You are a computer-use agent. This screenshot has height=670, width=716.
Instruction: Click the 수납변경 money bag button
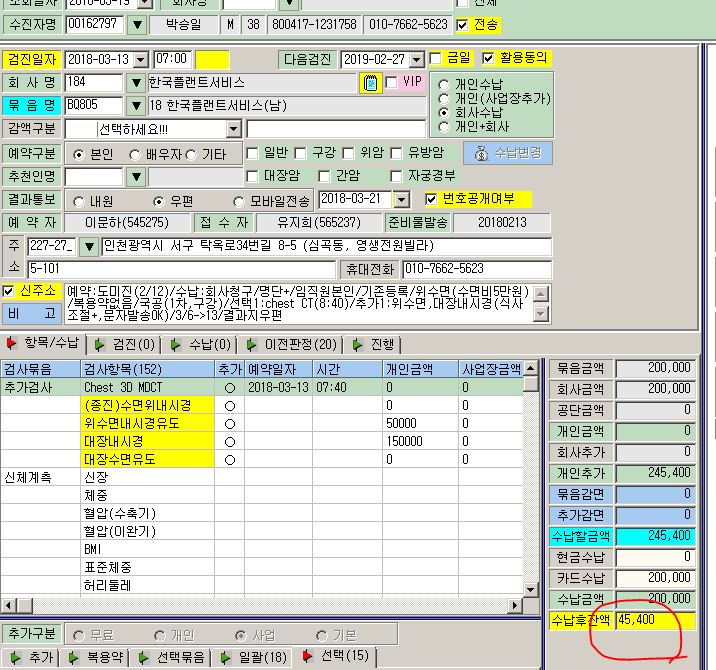click(x=508, y=153)
